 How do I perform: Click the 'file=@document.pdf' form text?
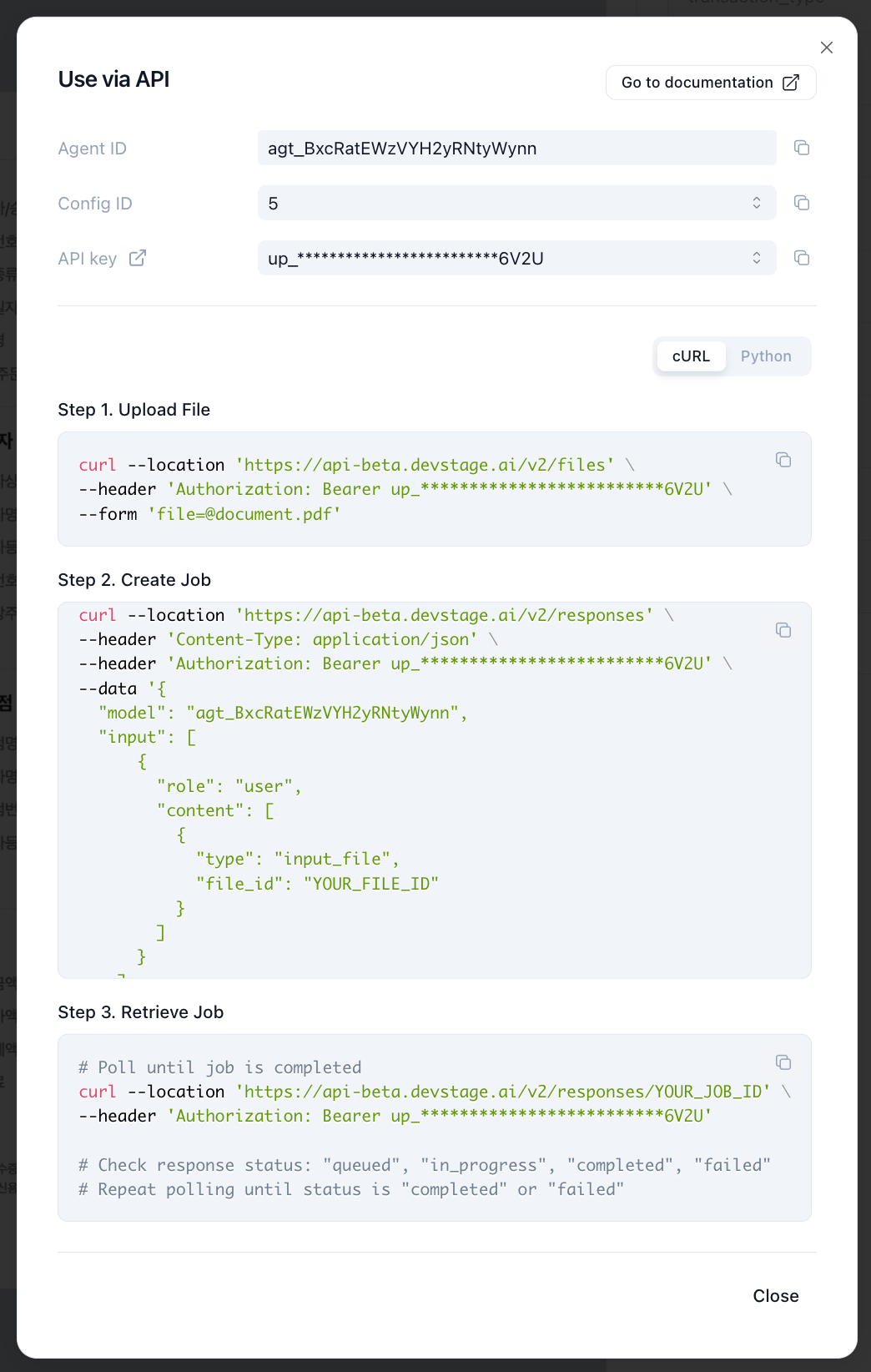pyautogui.click(x=244, y=514)
